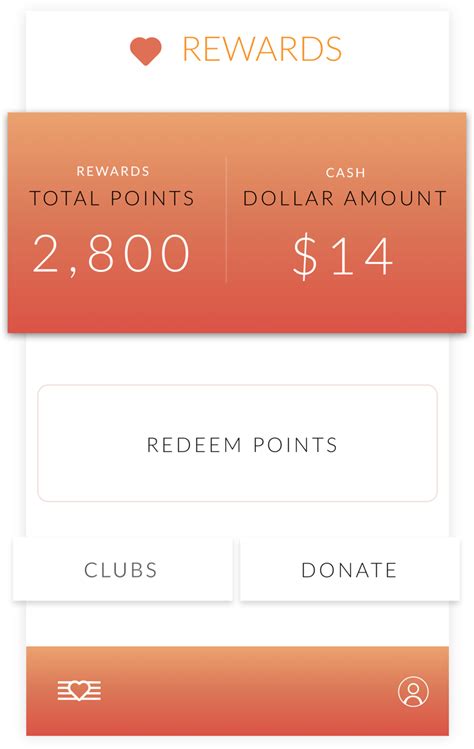Tap the heart icon beside the REWARDS title

point(146,51)
